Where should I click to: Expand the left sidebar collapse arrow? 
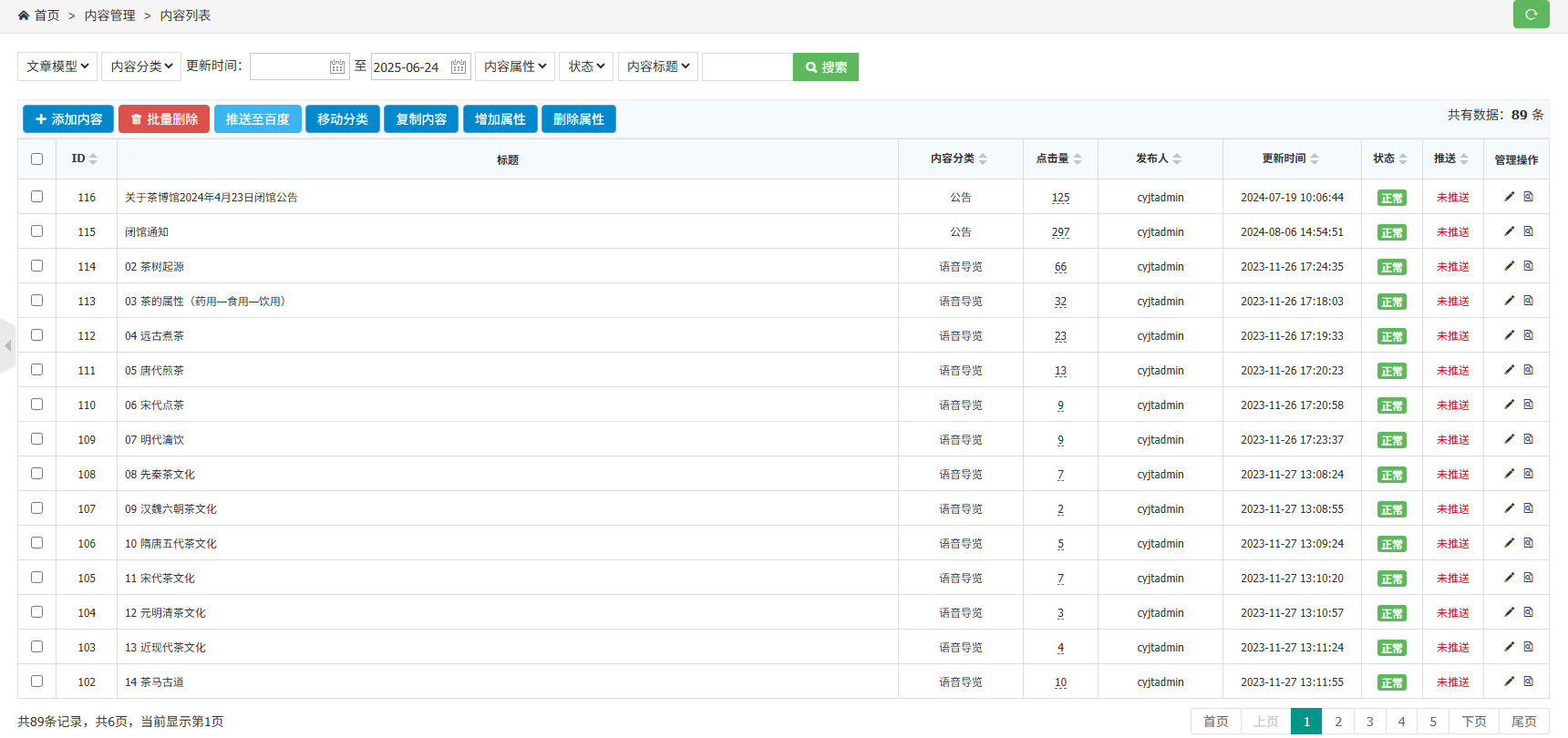point(7,345)
